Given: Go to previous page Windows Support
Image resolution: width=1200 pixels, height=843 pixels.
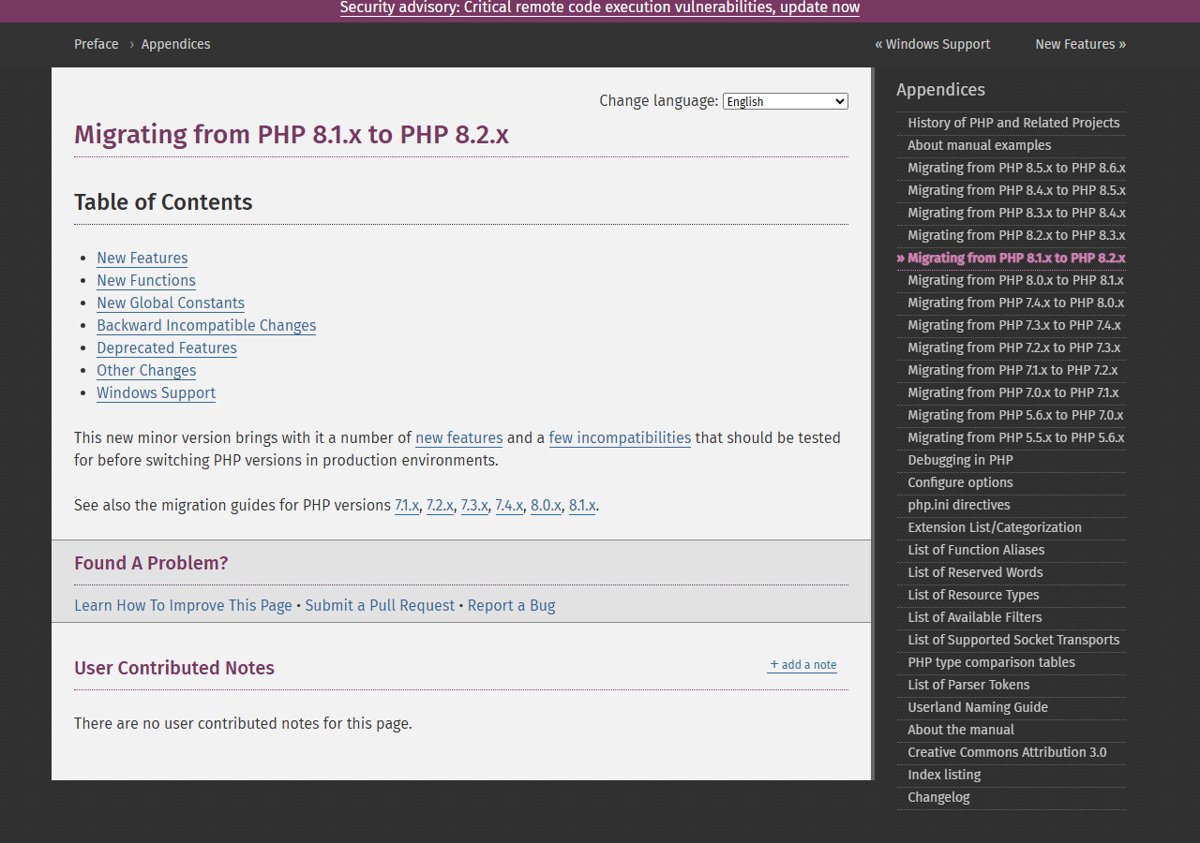Looking at the screenshot, I should 932,44.
